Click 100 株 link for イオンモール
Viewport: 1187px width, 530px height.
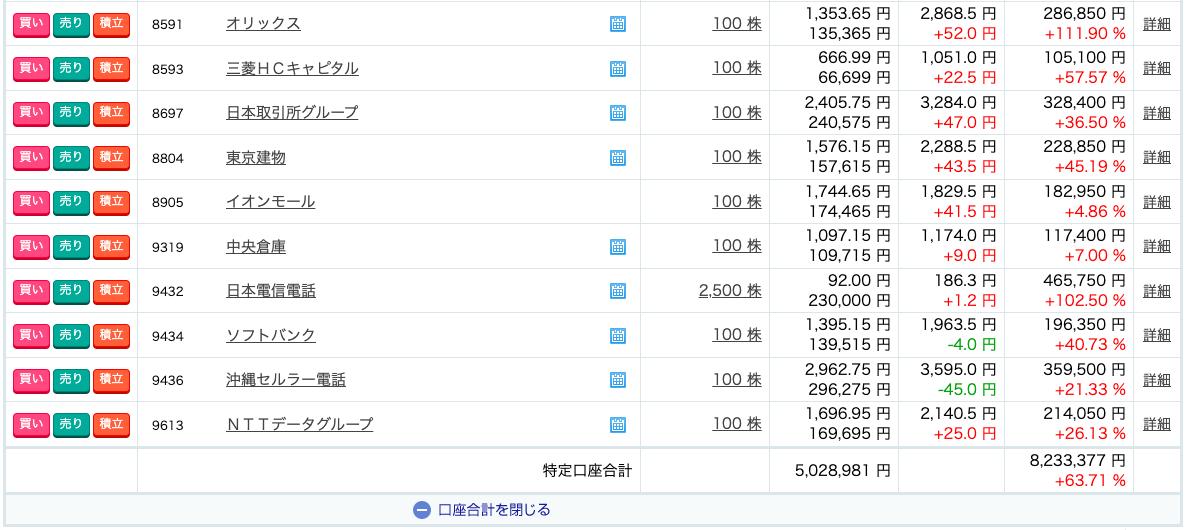coord(737,202)
